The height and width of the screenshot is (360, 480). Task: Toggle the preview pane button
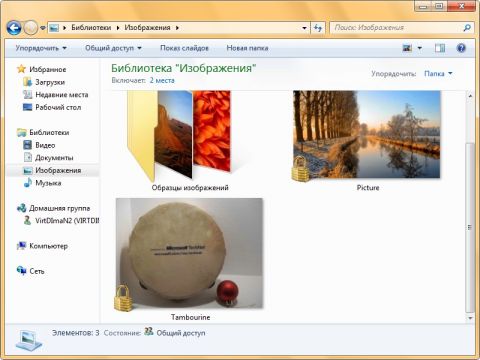[440, 48]
